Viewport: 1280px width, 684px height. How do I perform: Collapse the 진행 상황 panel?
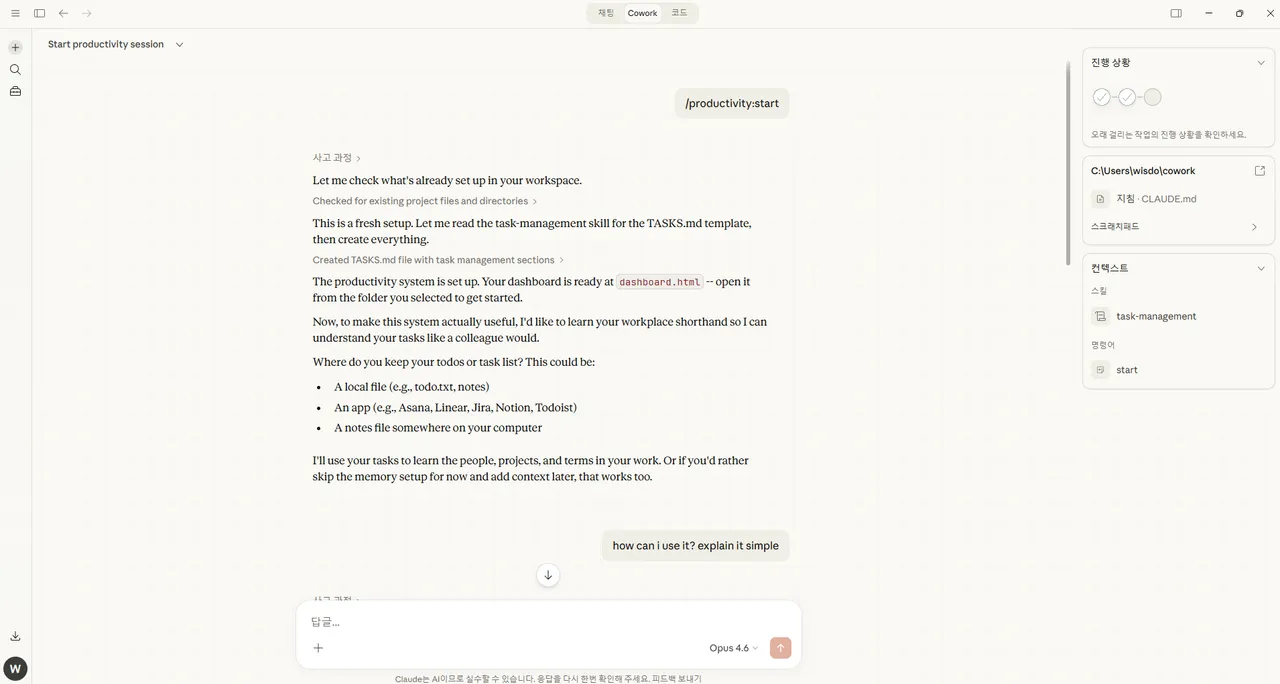coord(1261,63)
